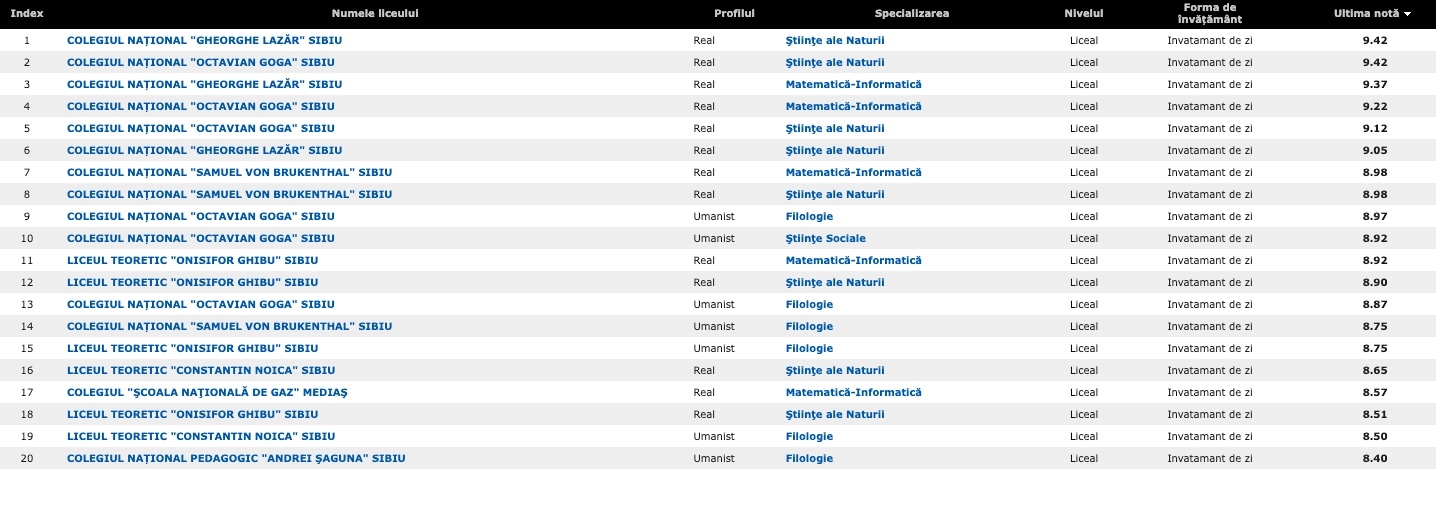Click the sort arrow next to Ultima notă

point(1408,14)
